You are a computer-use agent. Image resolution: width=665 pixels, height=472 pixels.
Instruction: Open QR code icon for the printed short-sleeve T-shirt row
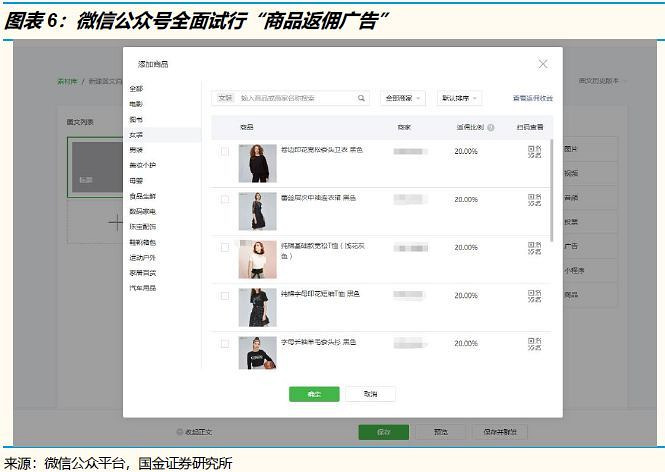click(x=534, y=296)
